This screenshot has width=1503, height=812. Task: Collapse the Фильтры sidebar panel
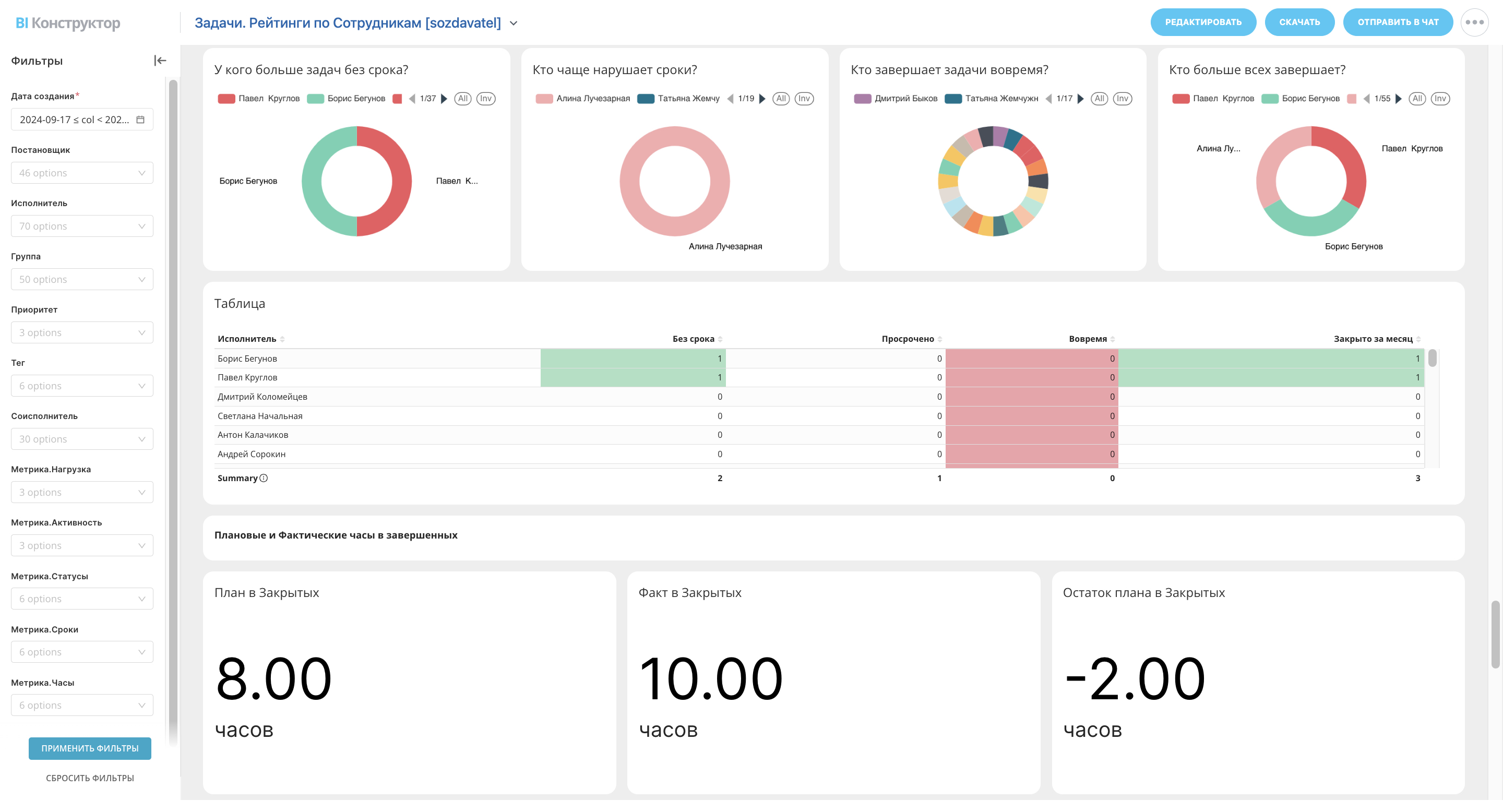pos(160,61)
